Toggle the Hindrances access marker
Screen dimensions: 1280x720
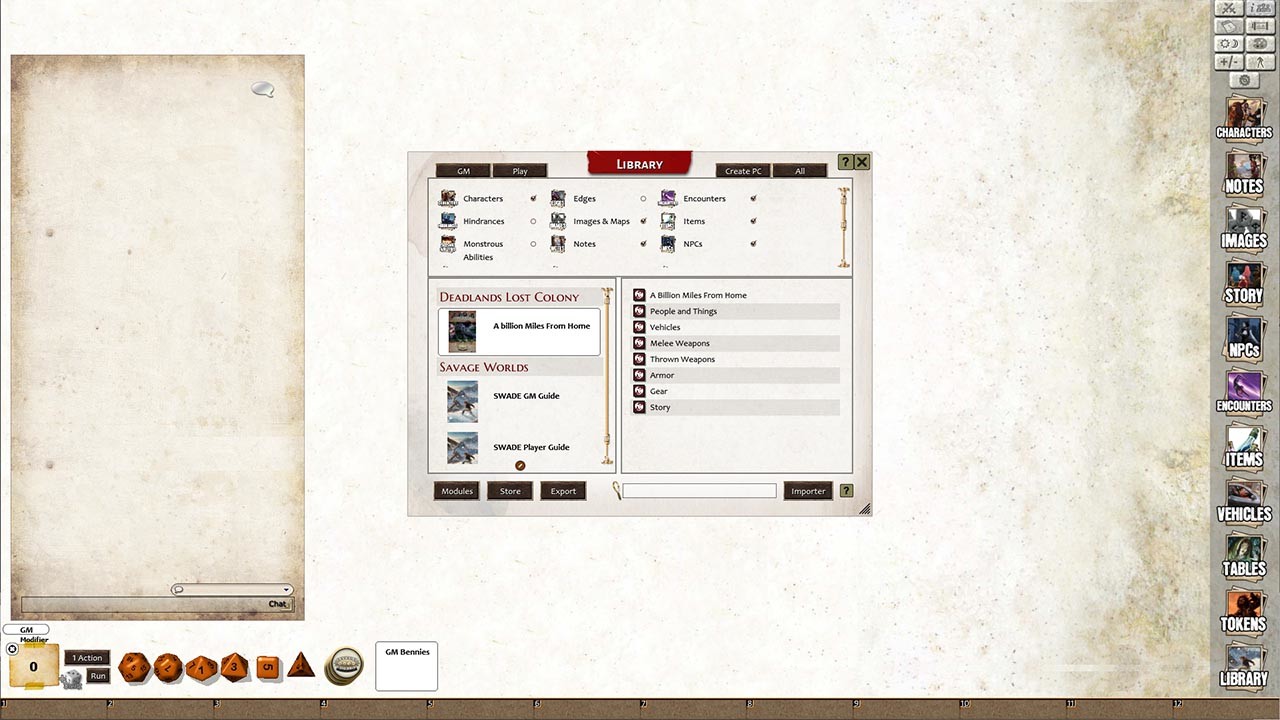(x=533, y=221)
